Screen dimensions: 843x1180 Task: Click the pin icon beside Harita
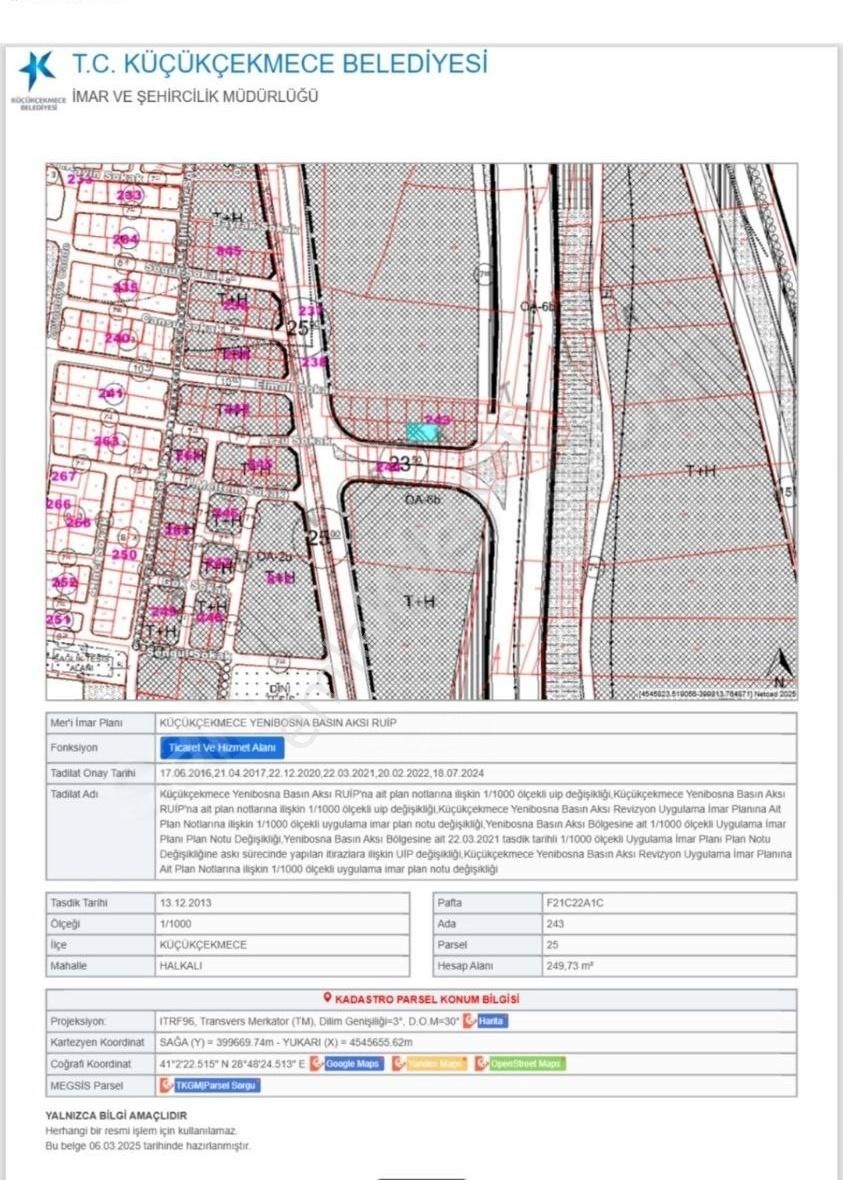(x=470, y=1021)
